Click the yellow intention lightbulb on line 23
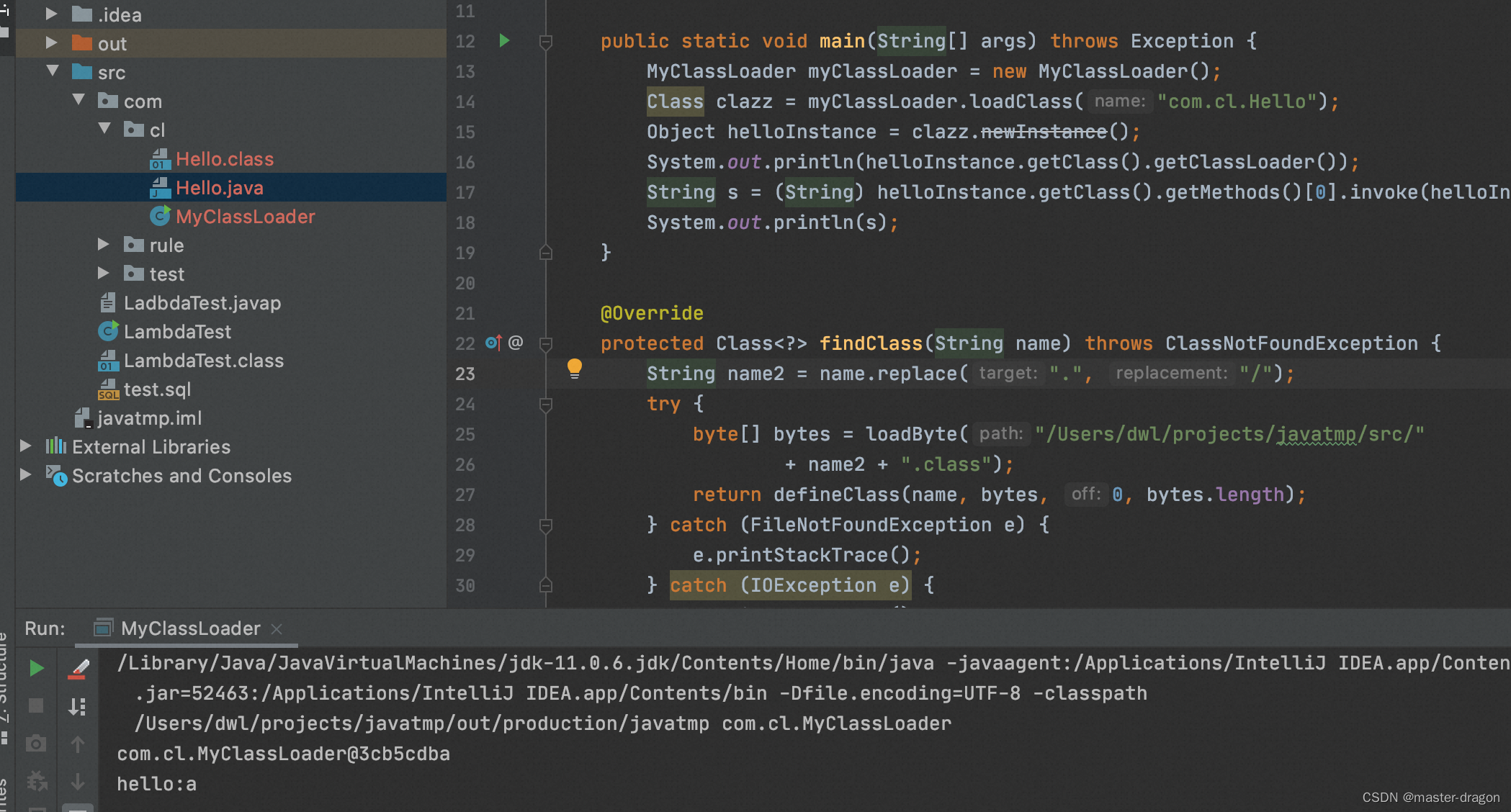Viewport: 1511px width, 812px height. [574, 369]
